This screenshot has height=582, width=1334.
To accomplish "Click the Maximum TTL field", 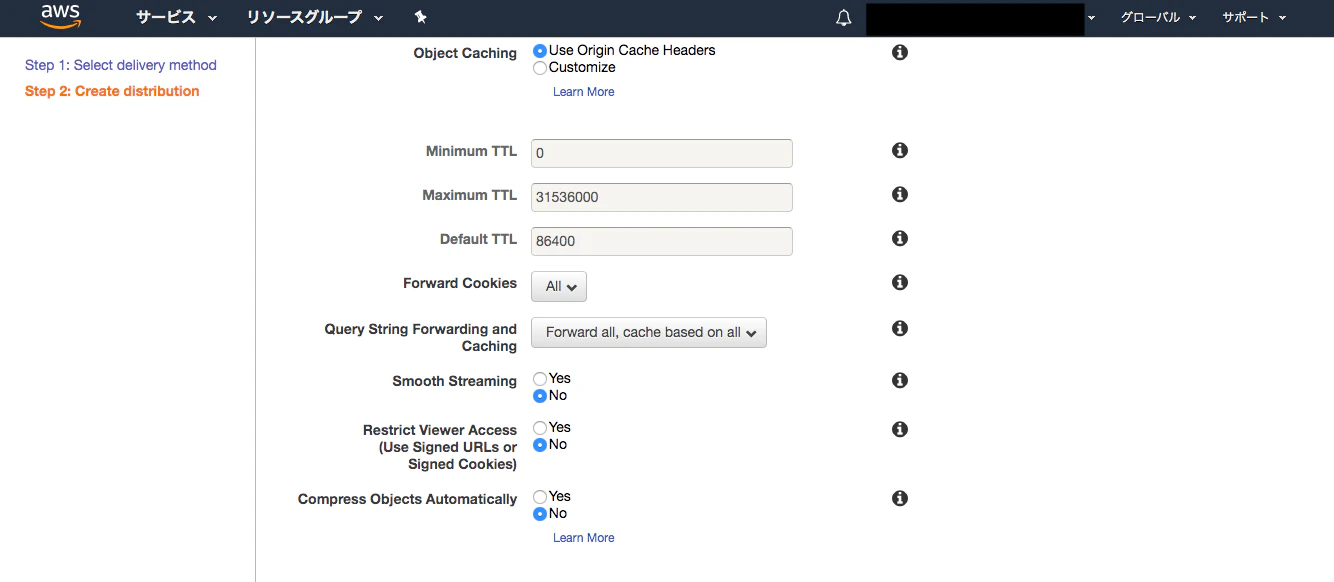I will click(662, 197).
